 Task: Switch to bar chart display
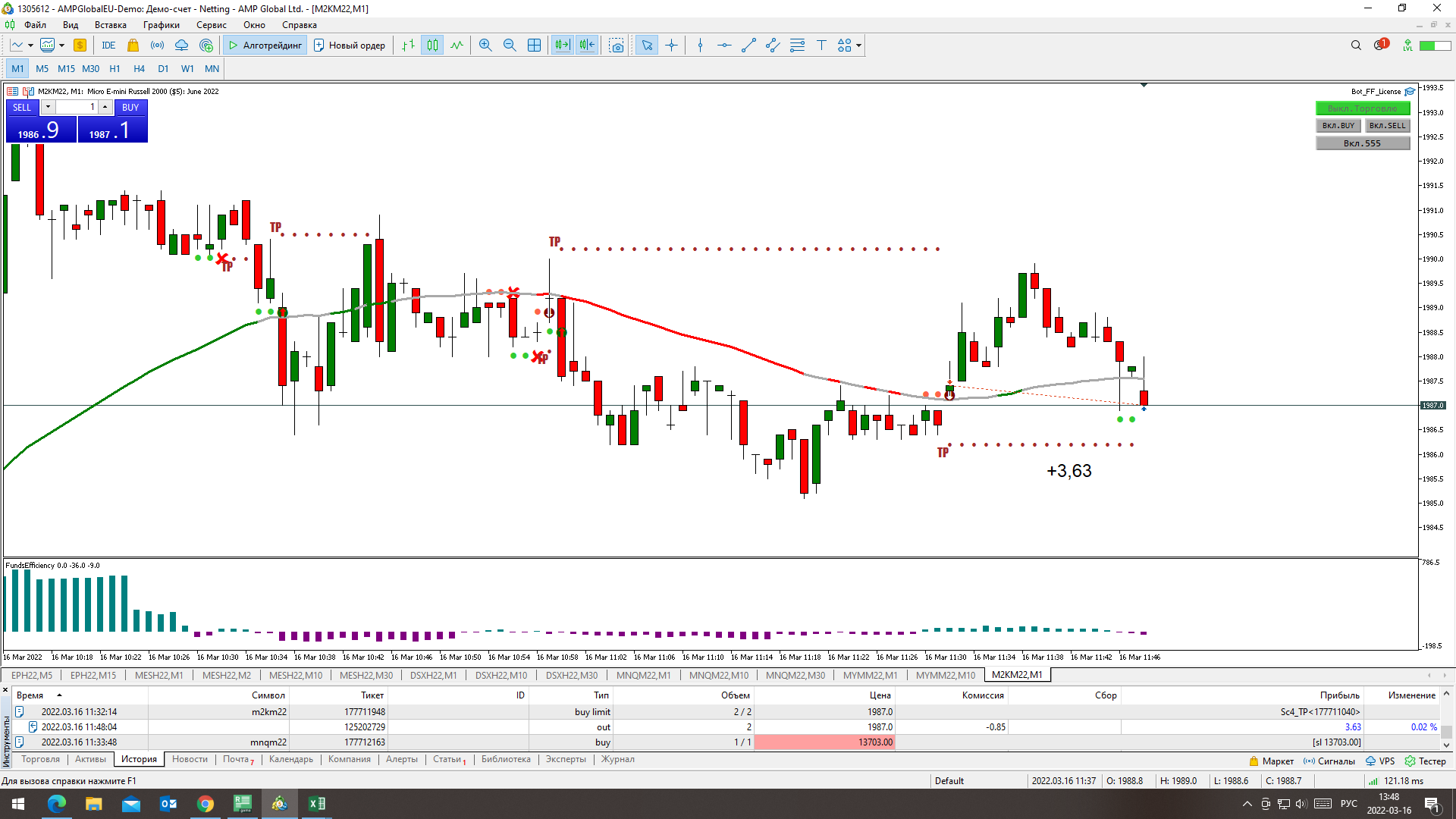pos(408,45)
